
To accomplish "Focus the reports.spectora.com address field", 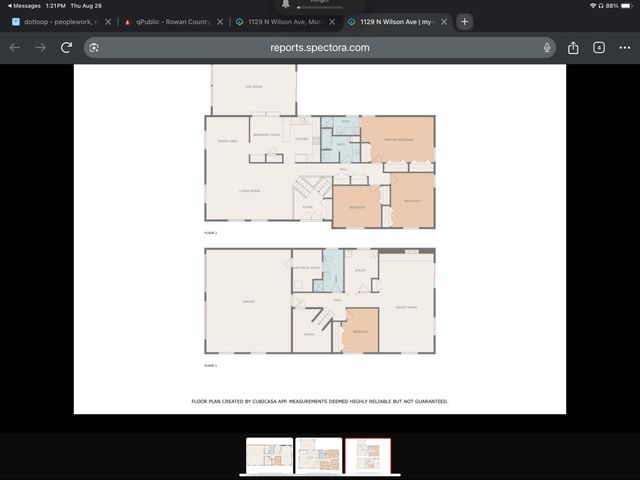I will pyautogui.click(x=320, y=47).
